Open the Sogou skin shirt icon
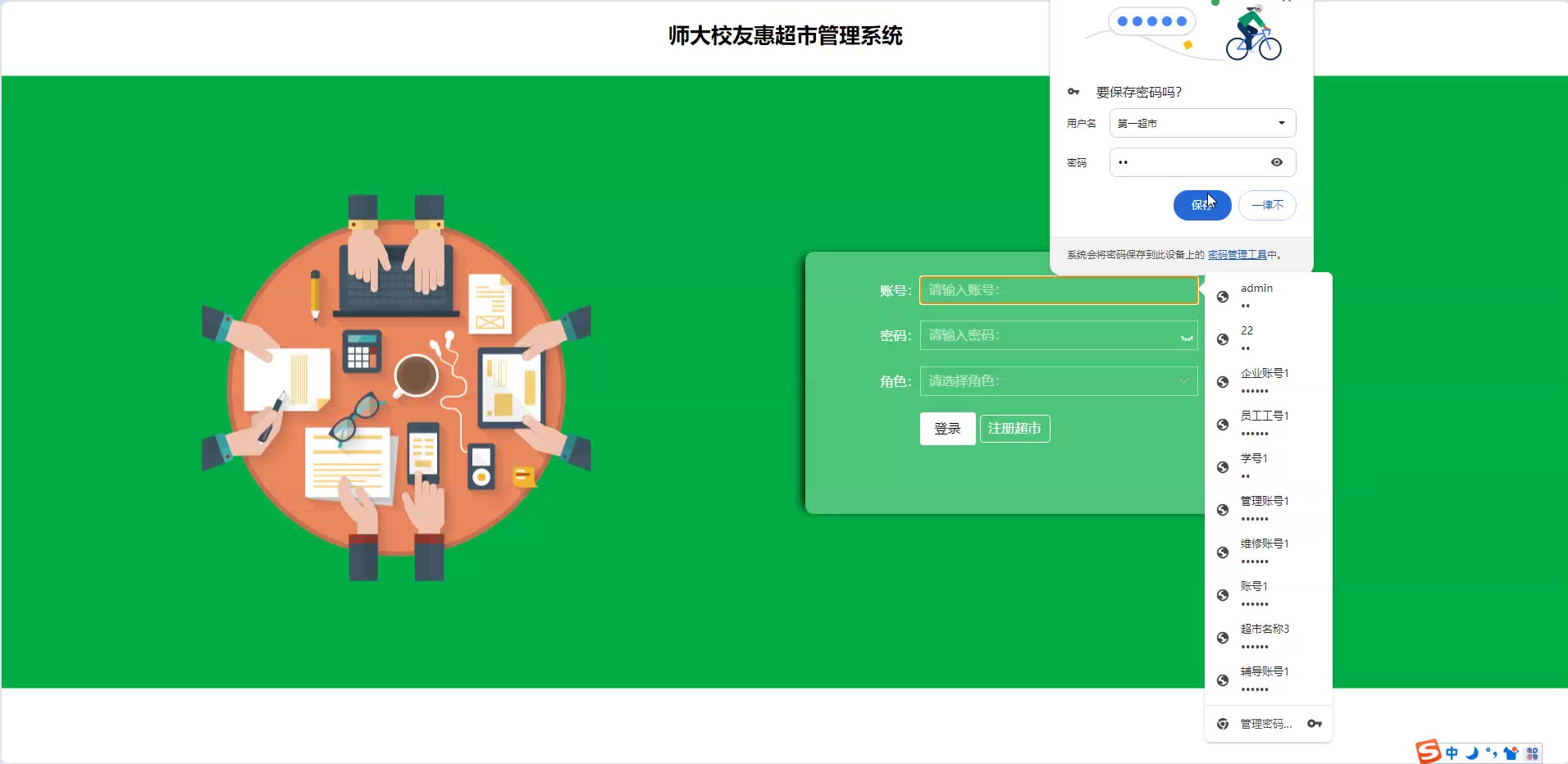Viewport: 1568px width, 764px height. (1511, 753)
